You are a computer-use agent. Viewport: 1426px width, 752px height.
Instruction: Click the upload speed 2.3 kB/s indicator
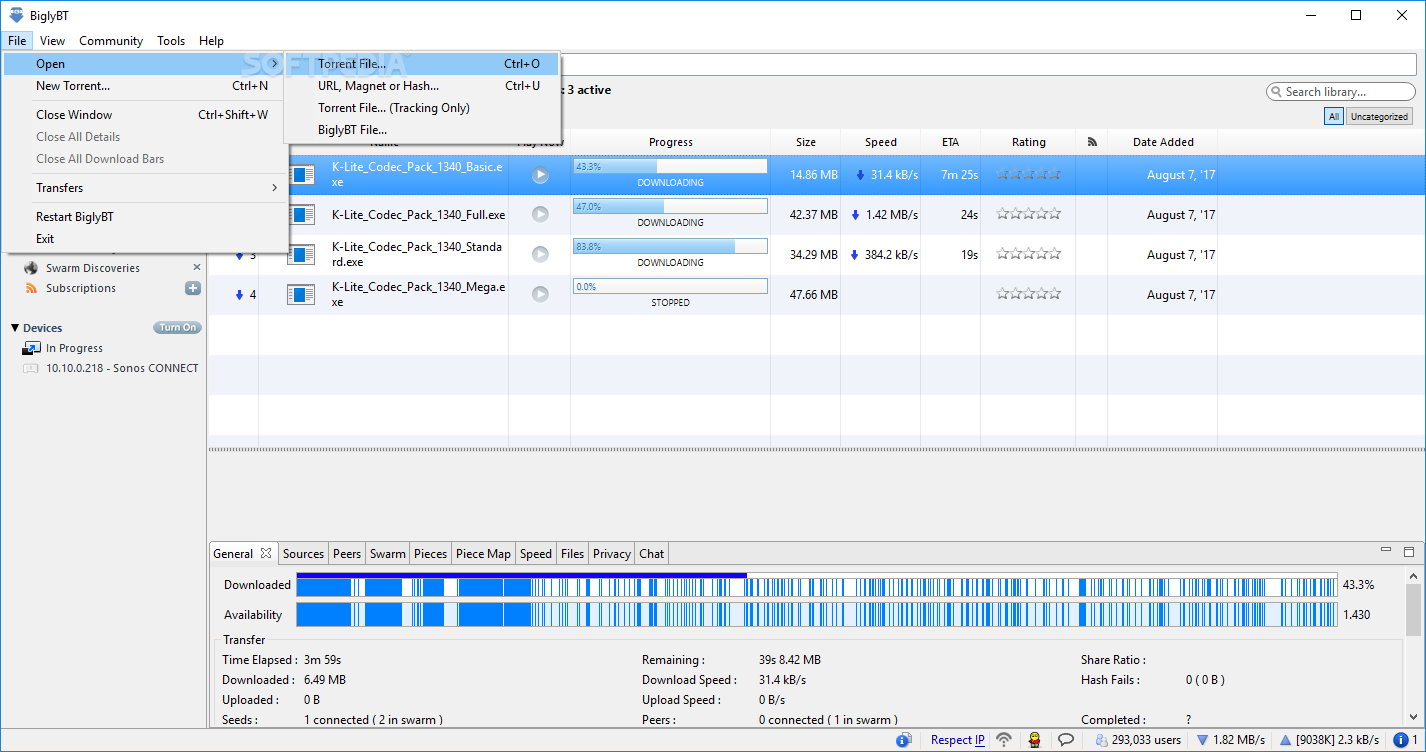tap(1329, 740)
